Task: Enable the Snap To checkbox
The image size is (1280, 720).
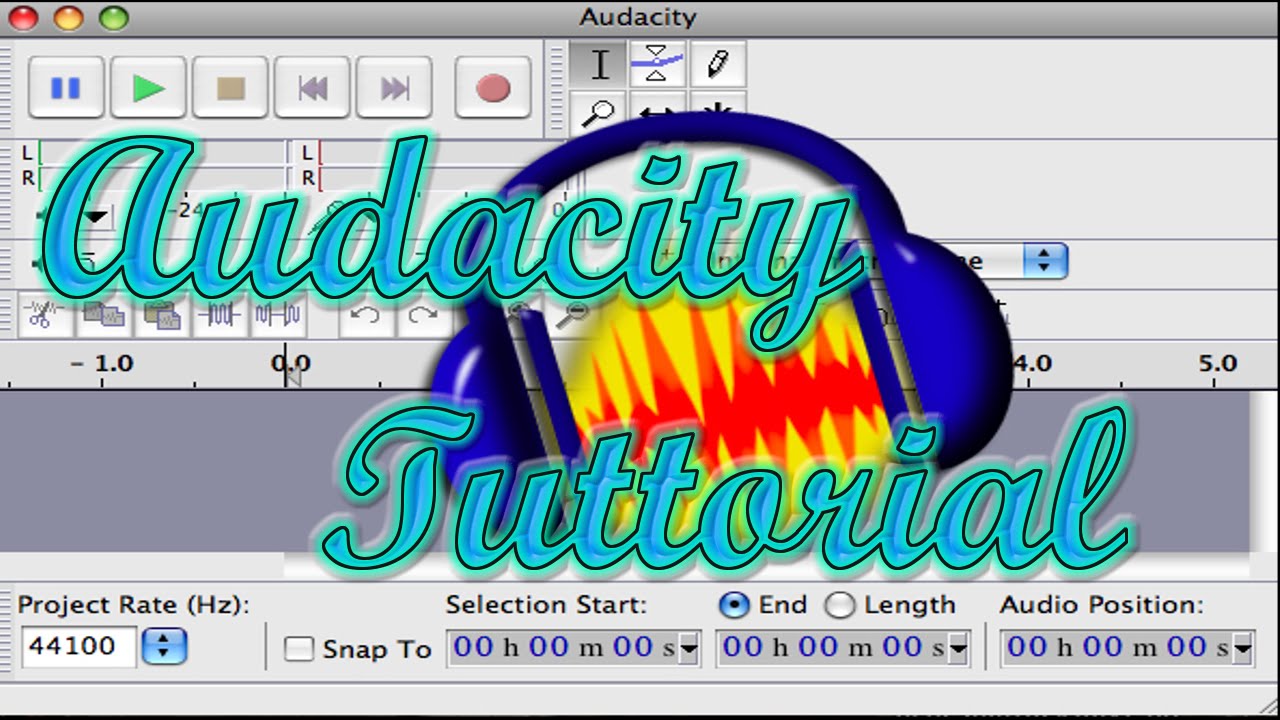Action: pos(299,649)
